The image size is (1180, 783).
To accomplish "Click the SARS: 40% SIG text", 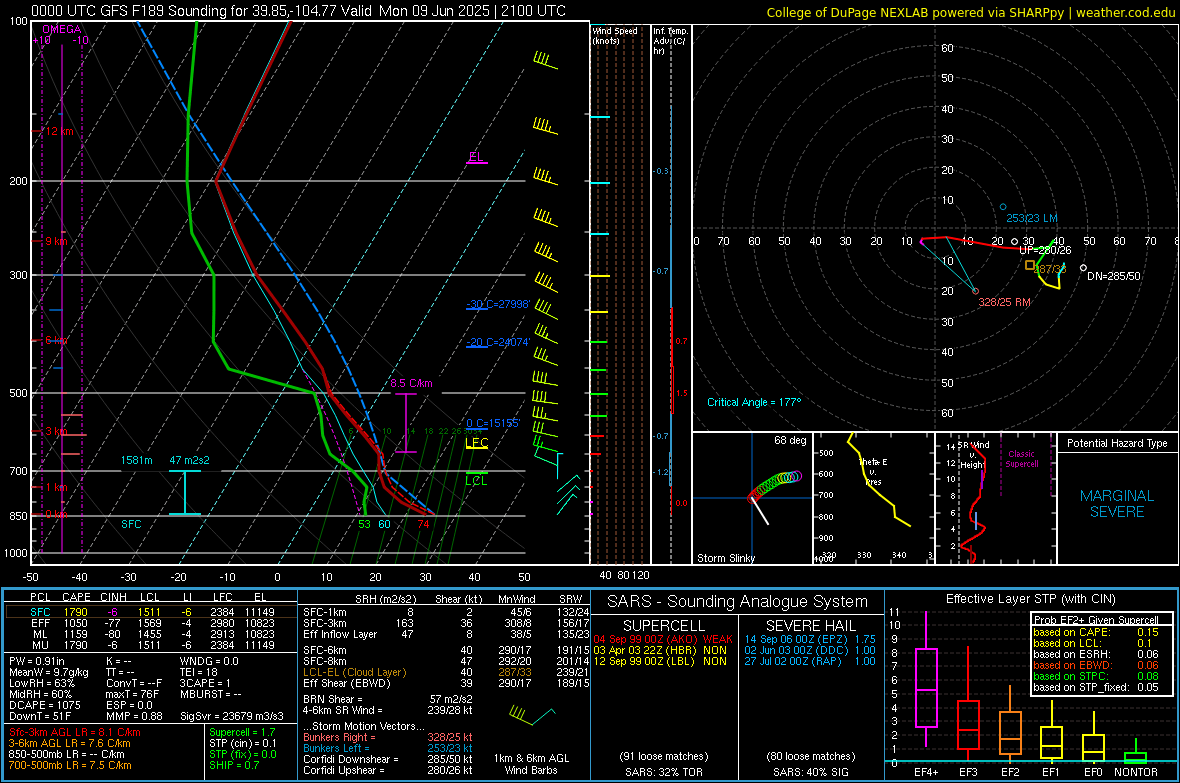I will [x=810, y=772].
